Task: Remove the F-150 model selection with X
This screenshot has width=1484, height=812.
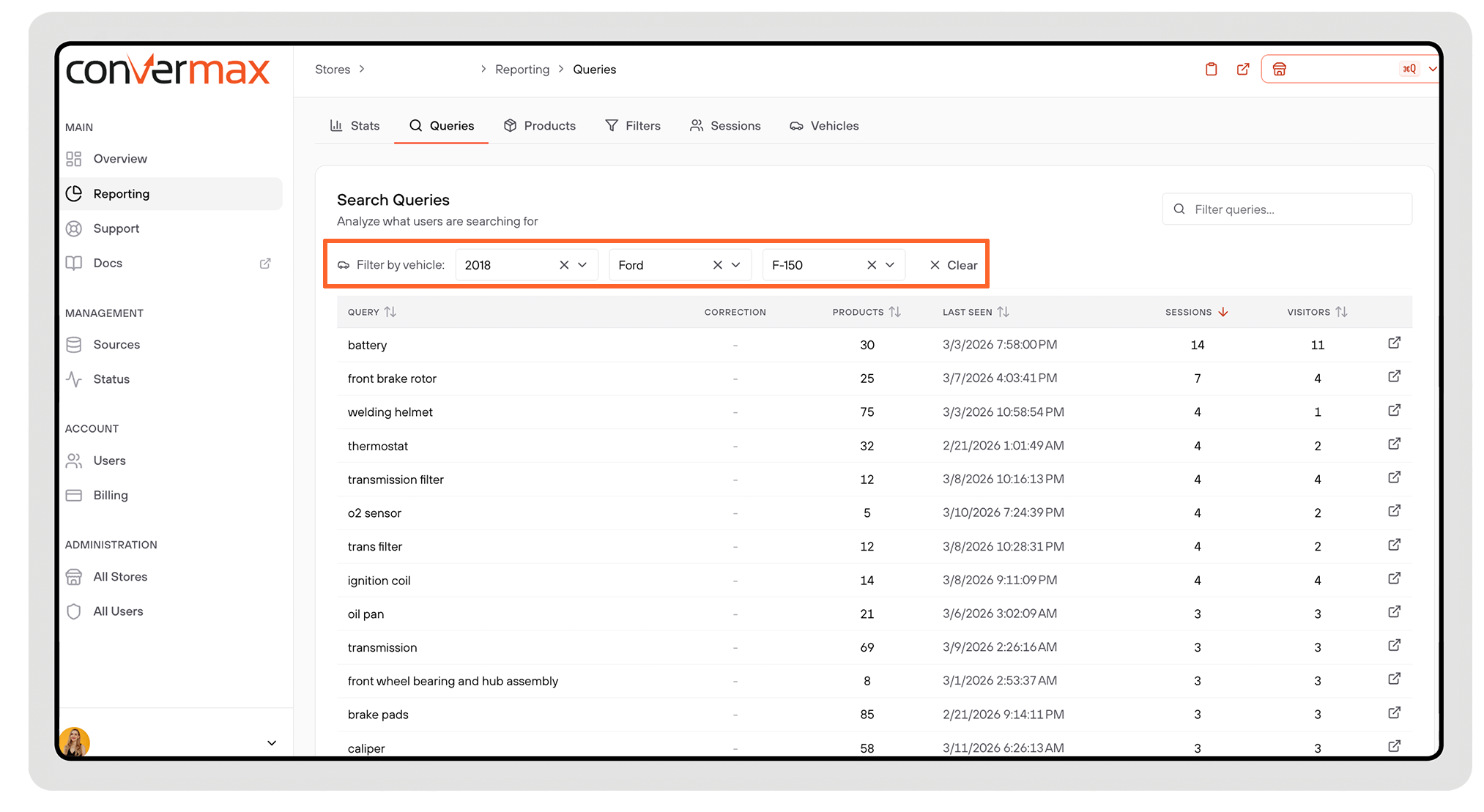Action: [x=872, y=265]
